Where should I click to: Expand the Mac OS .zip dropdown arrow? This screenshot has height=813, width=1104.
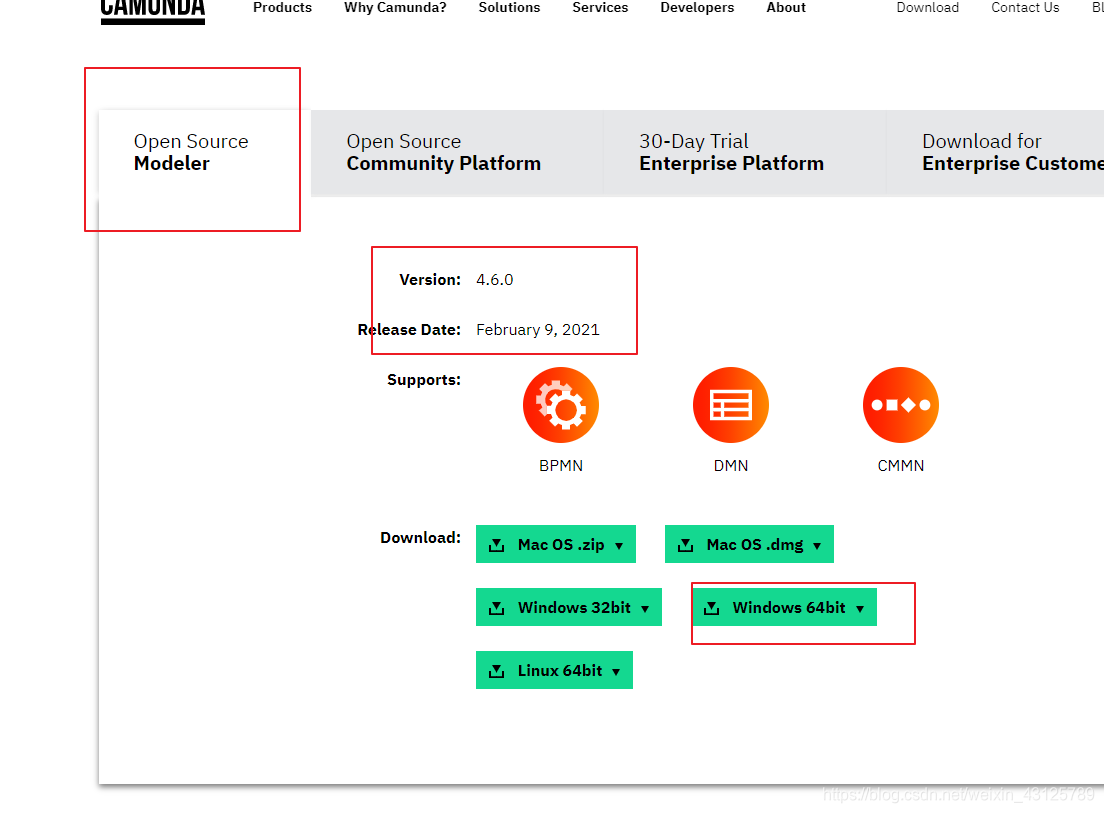619,546
